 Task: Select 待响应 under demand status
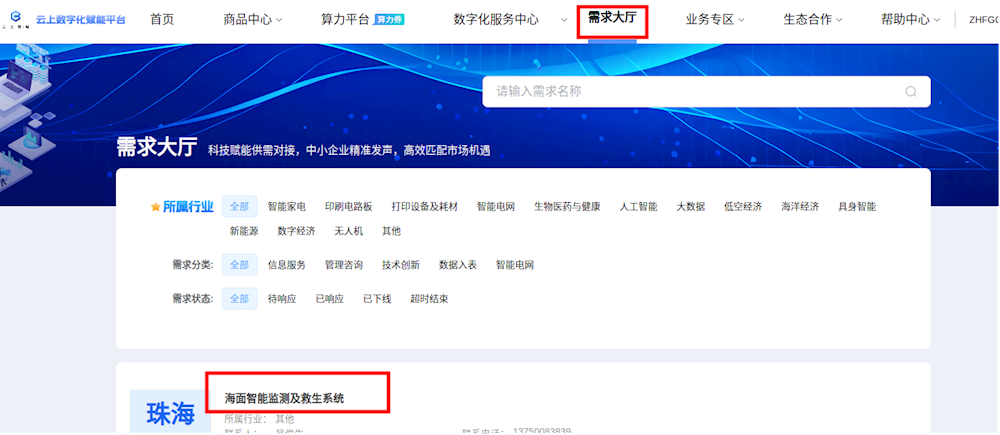tap(282, 299)
